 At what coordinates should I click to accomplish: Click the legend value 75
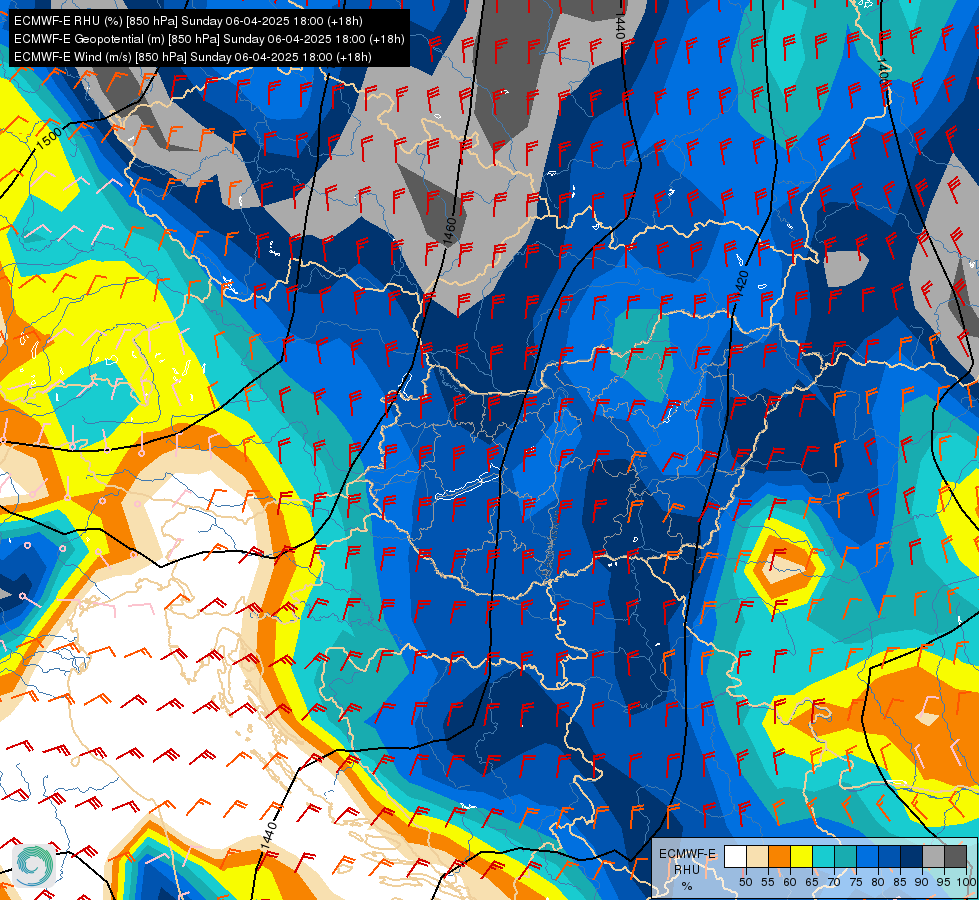pyautogui.click(x=856, y=882)
